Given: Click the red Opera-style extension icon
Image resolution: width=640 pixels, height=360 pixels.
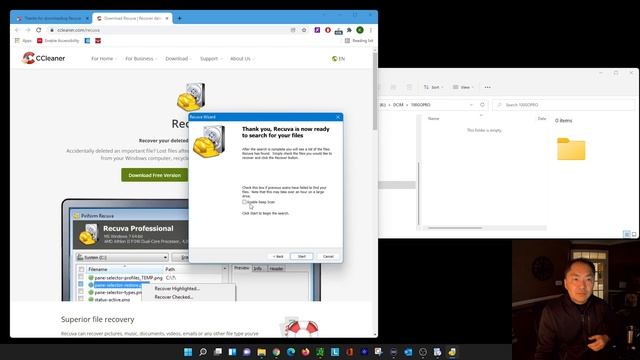Looking at the screenshot, I should 328,30.
